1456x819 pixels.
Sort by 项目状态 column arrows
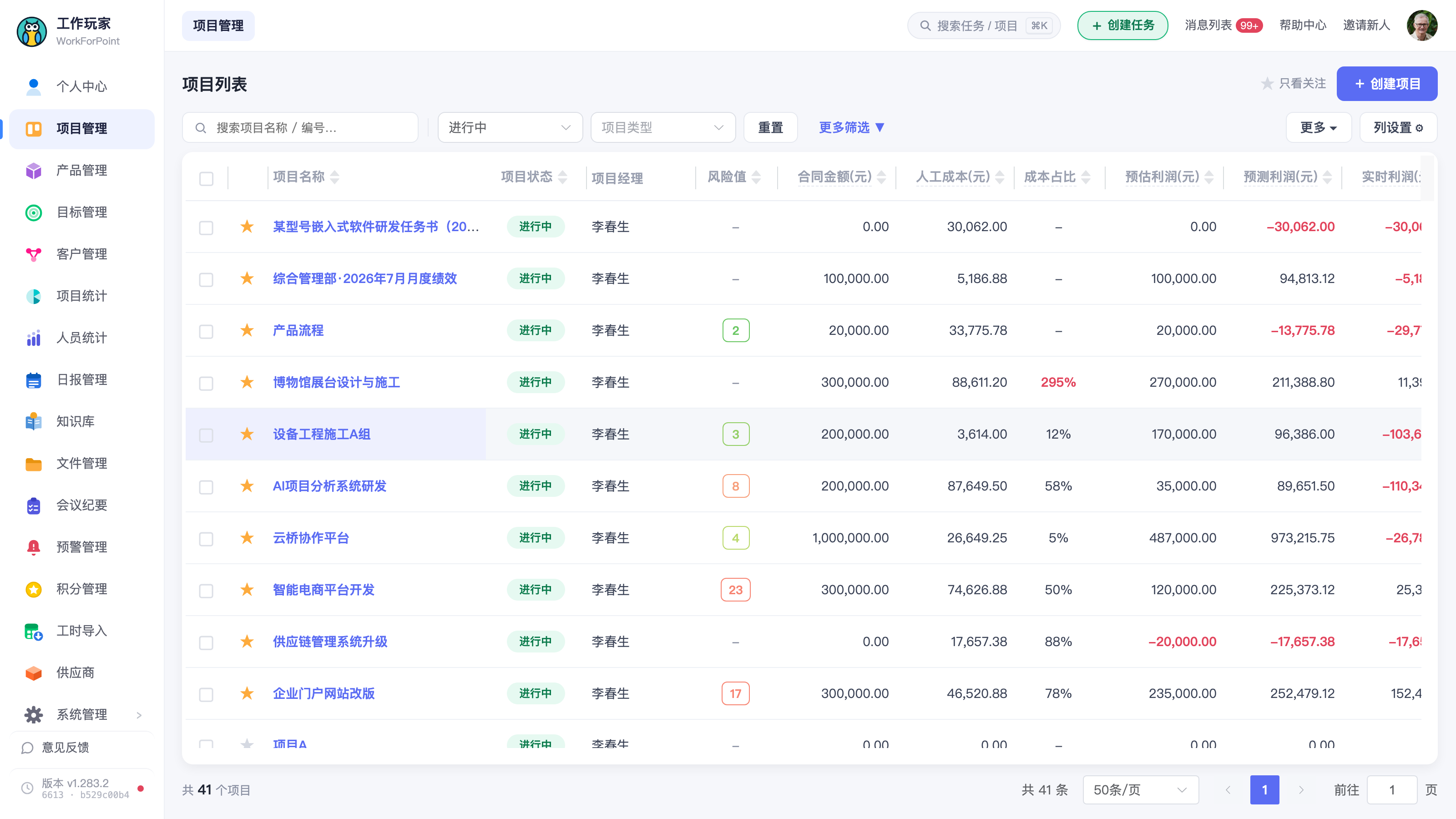coord(562,177)
